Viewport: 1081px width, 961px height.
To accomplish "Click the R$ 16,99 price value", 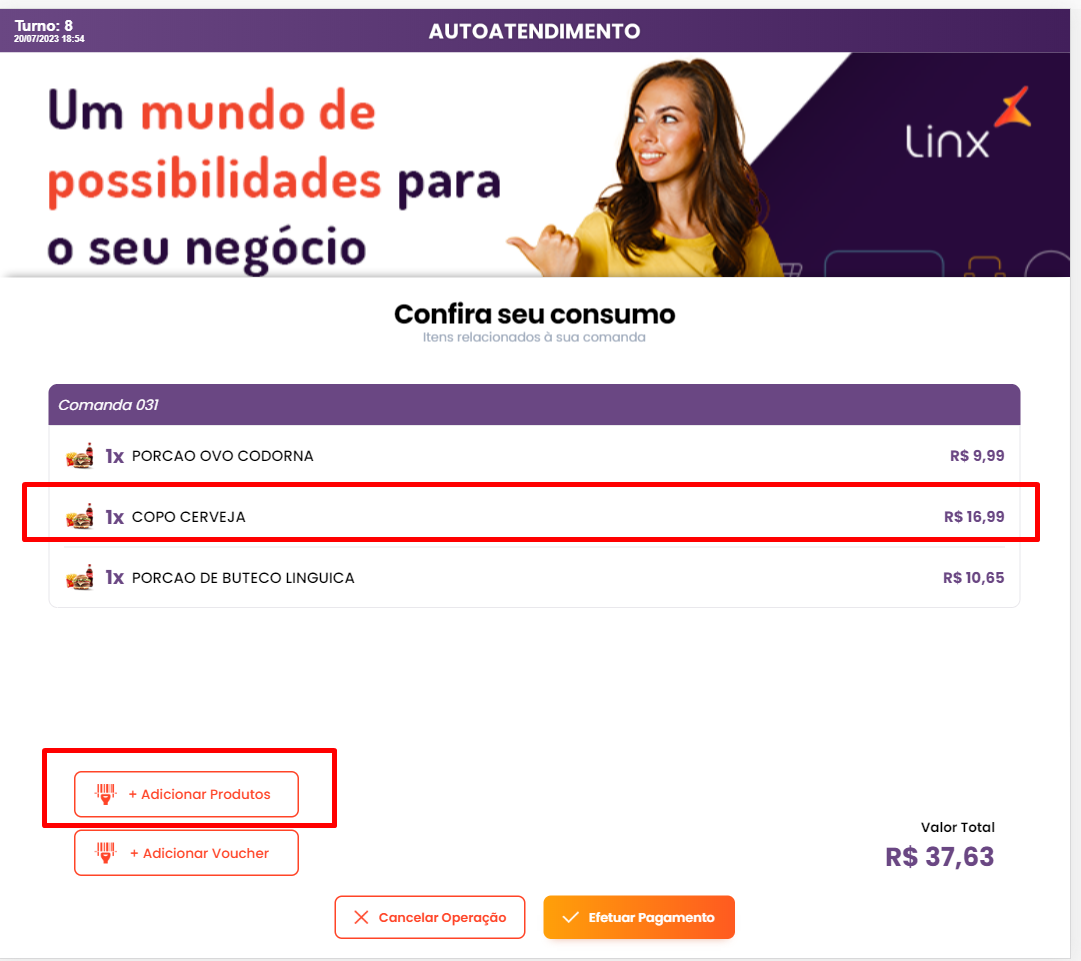I will 973,516.
